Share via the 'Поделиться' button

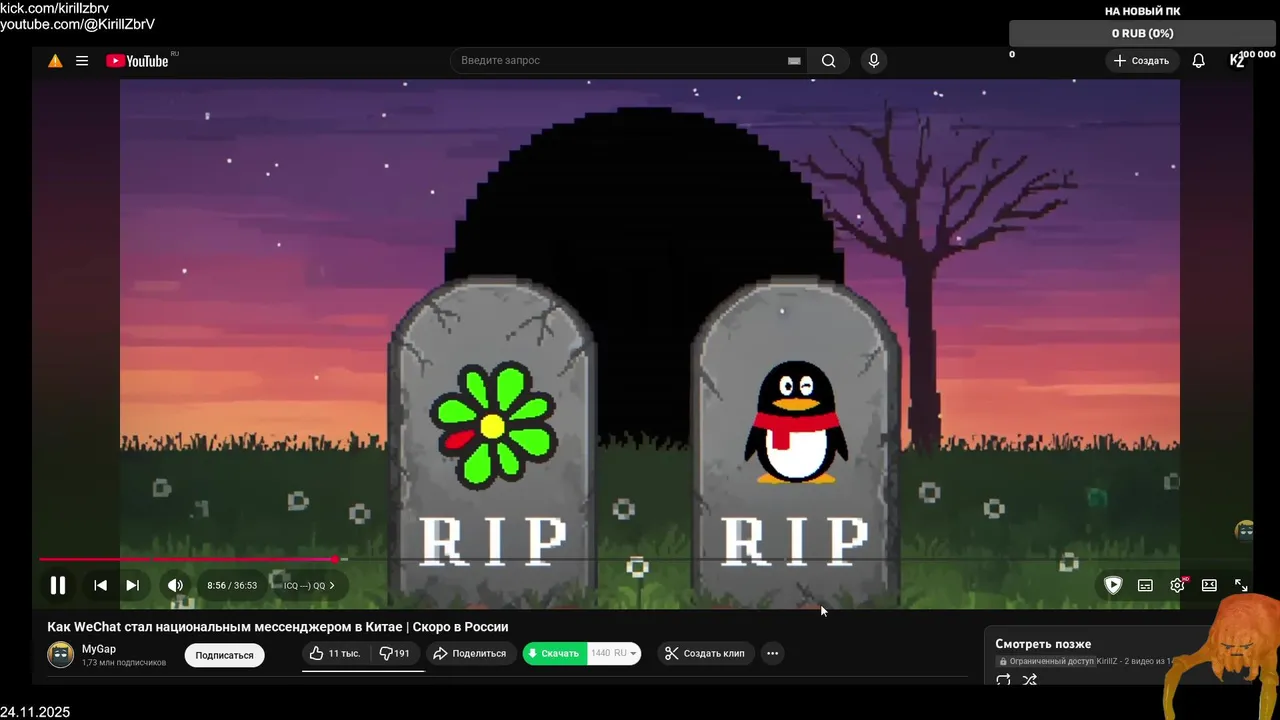(x=470, y=653)
